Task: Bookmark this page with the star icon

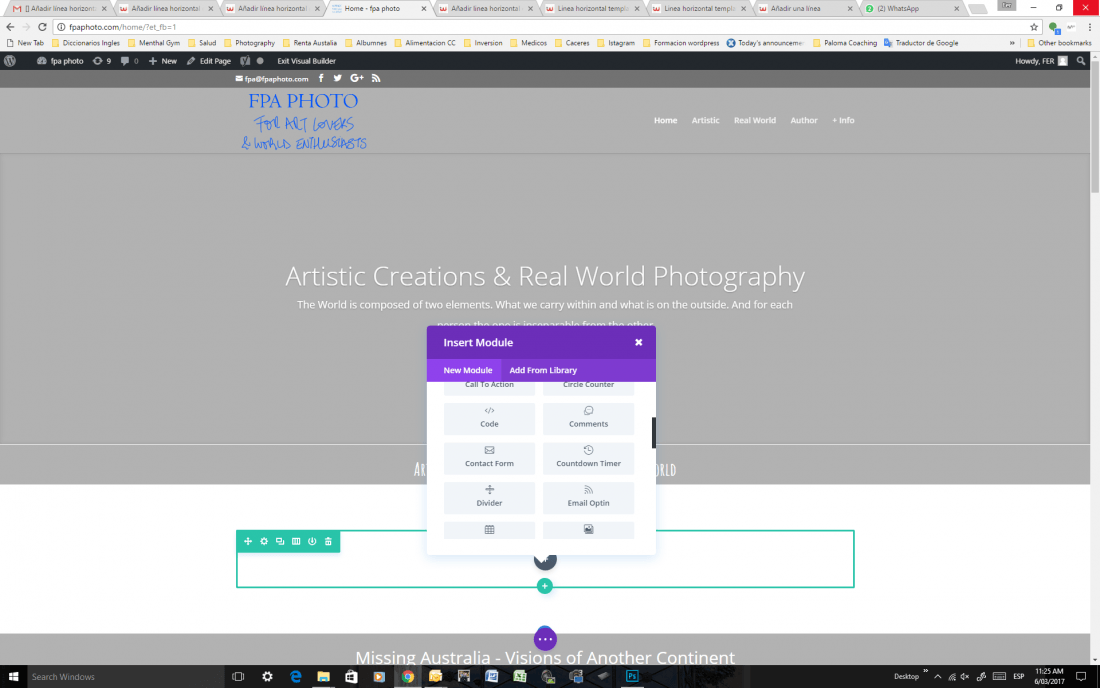Action: [x=1034, y=27]
